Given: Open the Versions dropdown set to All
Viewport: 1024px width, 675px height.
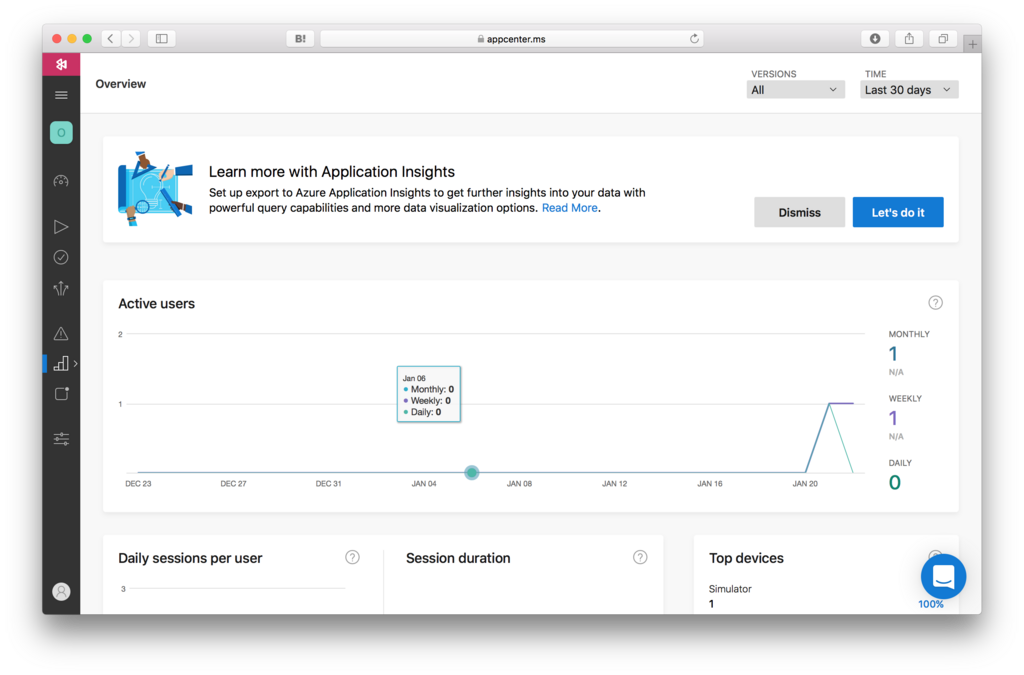Looking at the screenshot, I should [x=795, y=90].
